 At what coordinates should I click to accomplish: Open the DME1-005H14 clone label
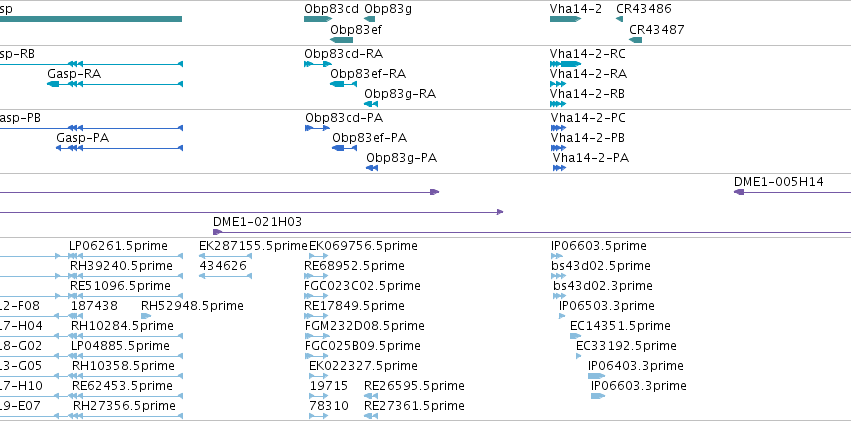pyautogui.click(x=778, y=182)
